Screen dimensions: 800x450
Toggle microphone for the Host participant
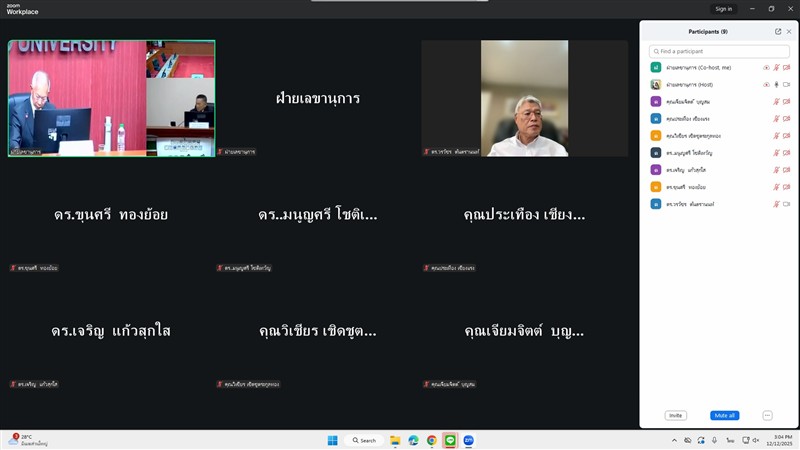[x=776, y=85]
